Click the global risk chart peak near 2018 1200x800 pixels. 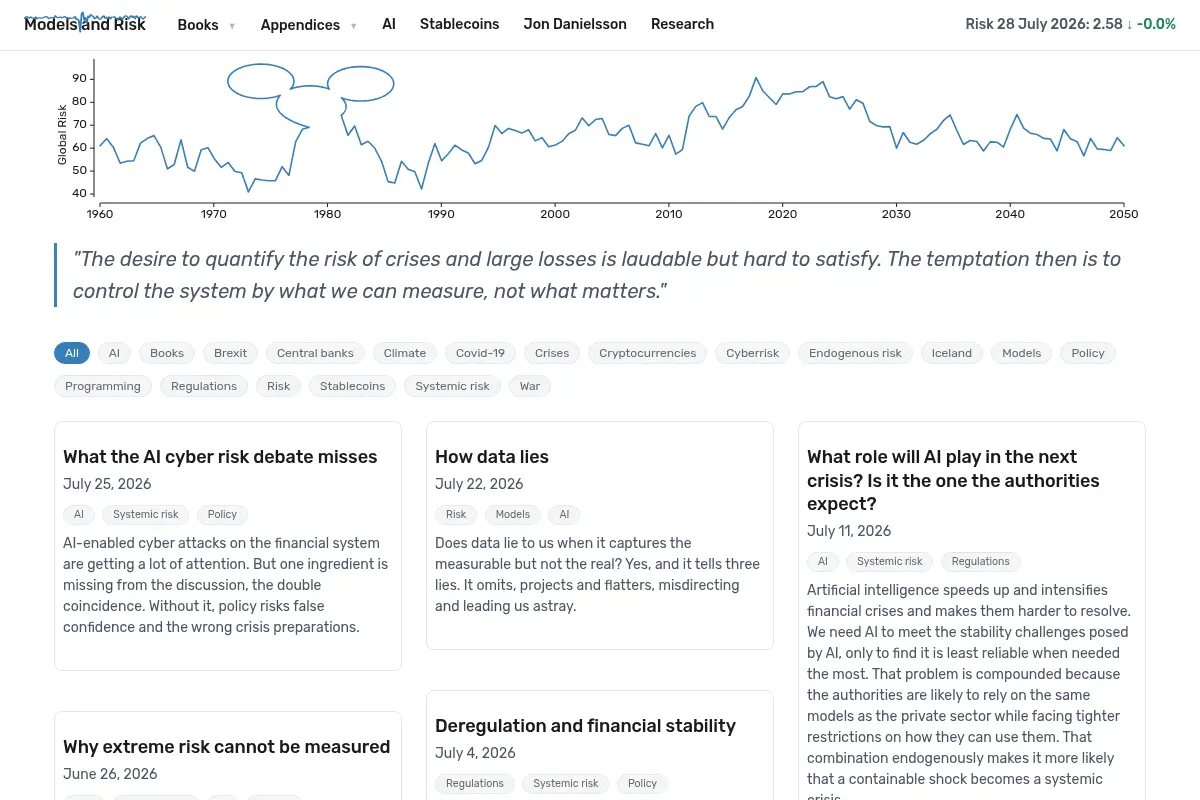pyautogui.click(x=756, y=78)
